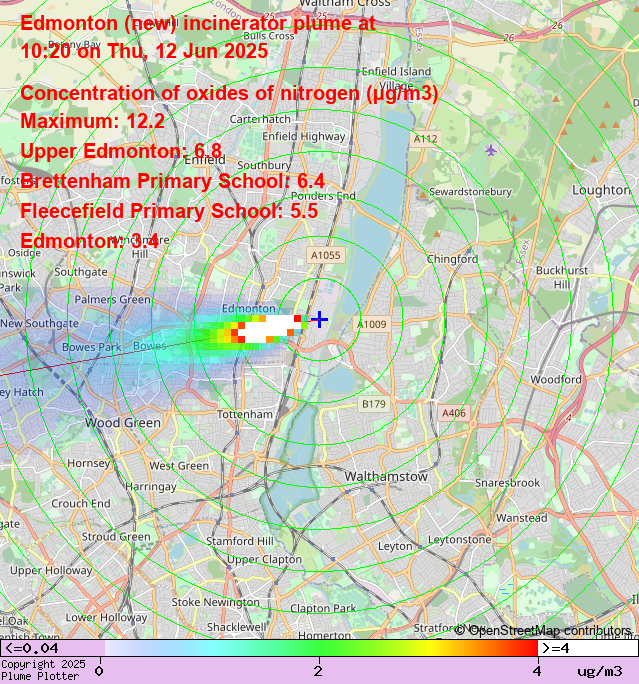Viewport: 639px width, 684px height.
Task: Click the blue cross incinerator marker
Action: [319, 319]
